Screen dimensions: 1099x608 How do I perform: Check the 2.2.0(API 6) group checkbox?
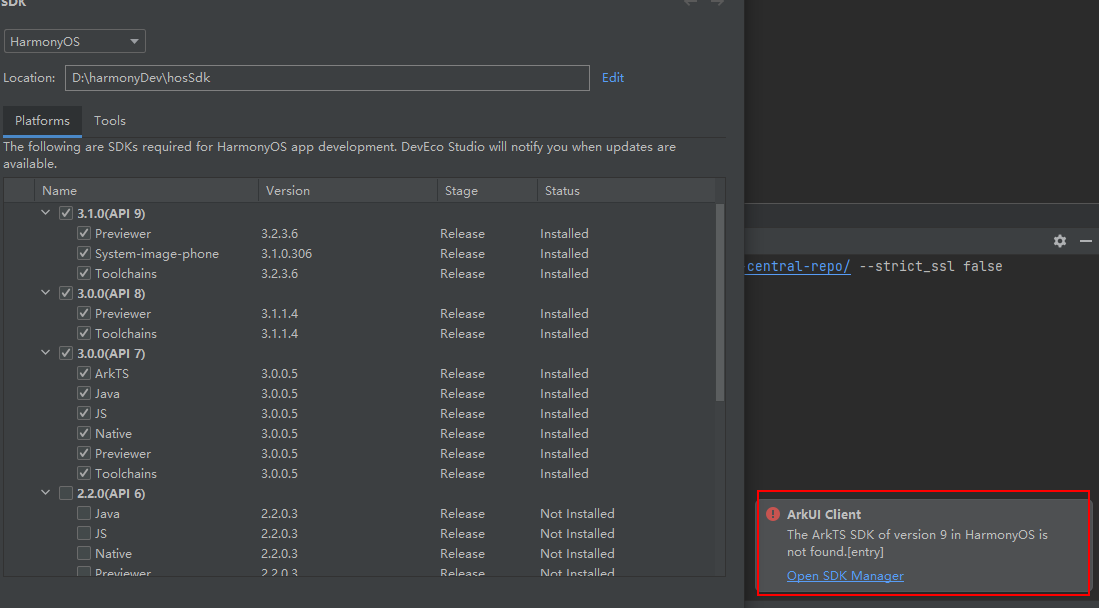tap(66, 493)
